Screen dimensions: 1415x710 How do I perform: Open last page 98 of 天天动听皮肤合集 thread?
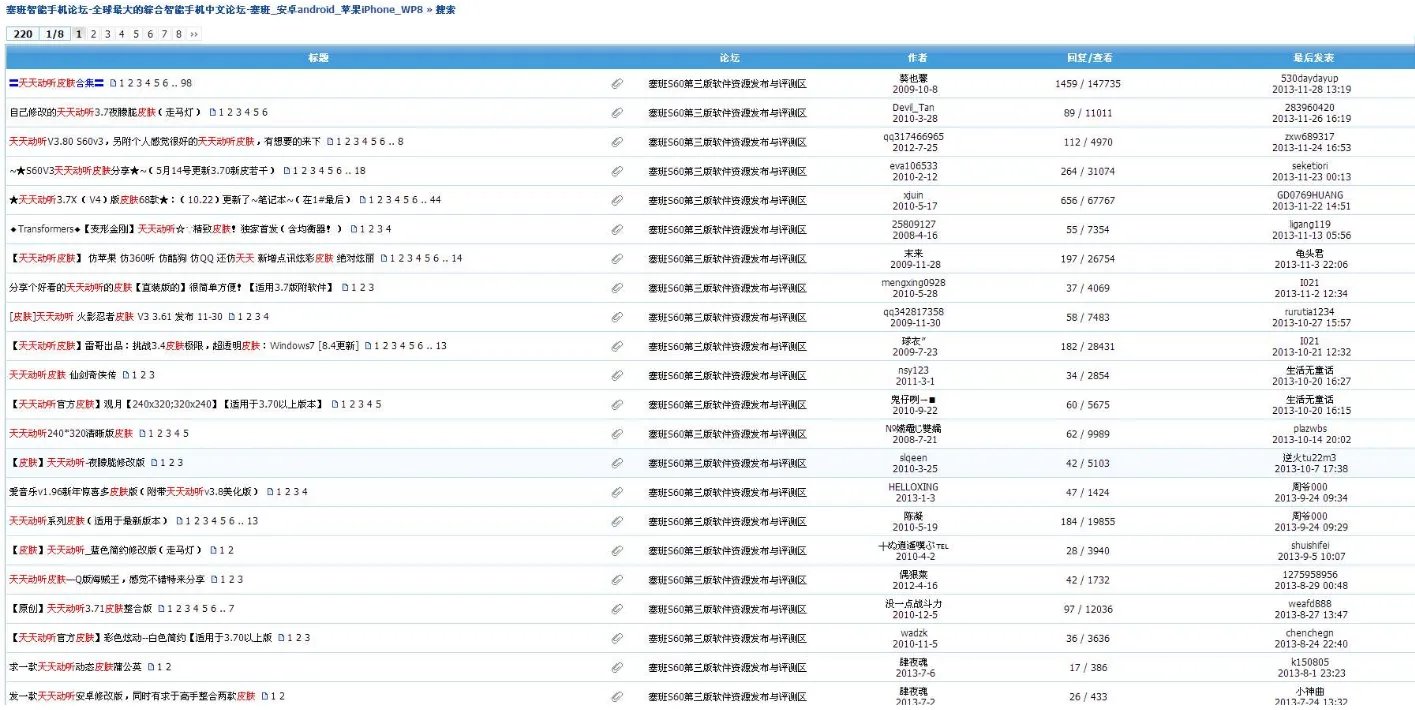[186, 83]
